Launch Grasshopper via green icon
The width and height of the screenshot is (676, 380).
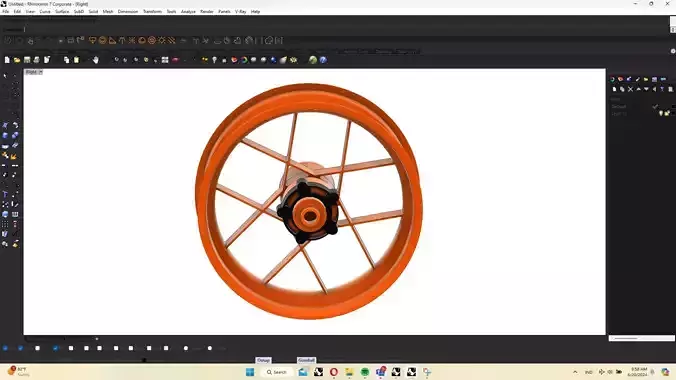pos(313,60)
